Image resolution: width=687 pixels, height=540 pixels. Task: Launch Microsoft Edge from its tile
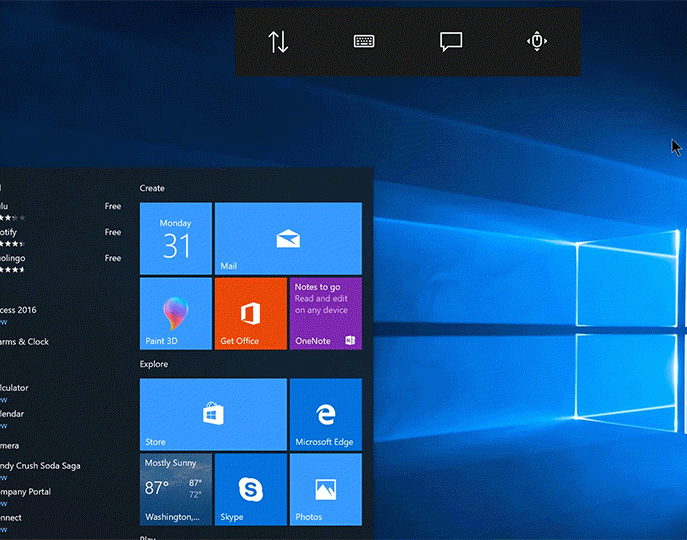coord(325,414)
